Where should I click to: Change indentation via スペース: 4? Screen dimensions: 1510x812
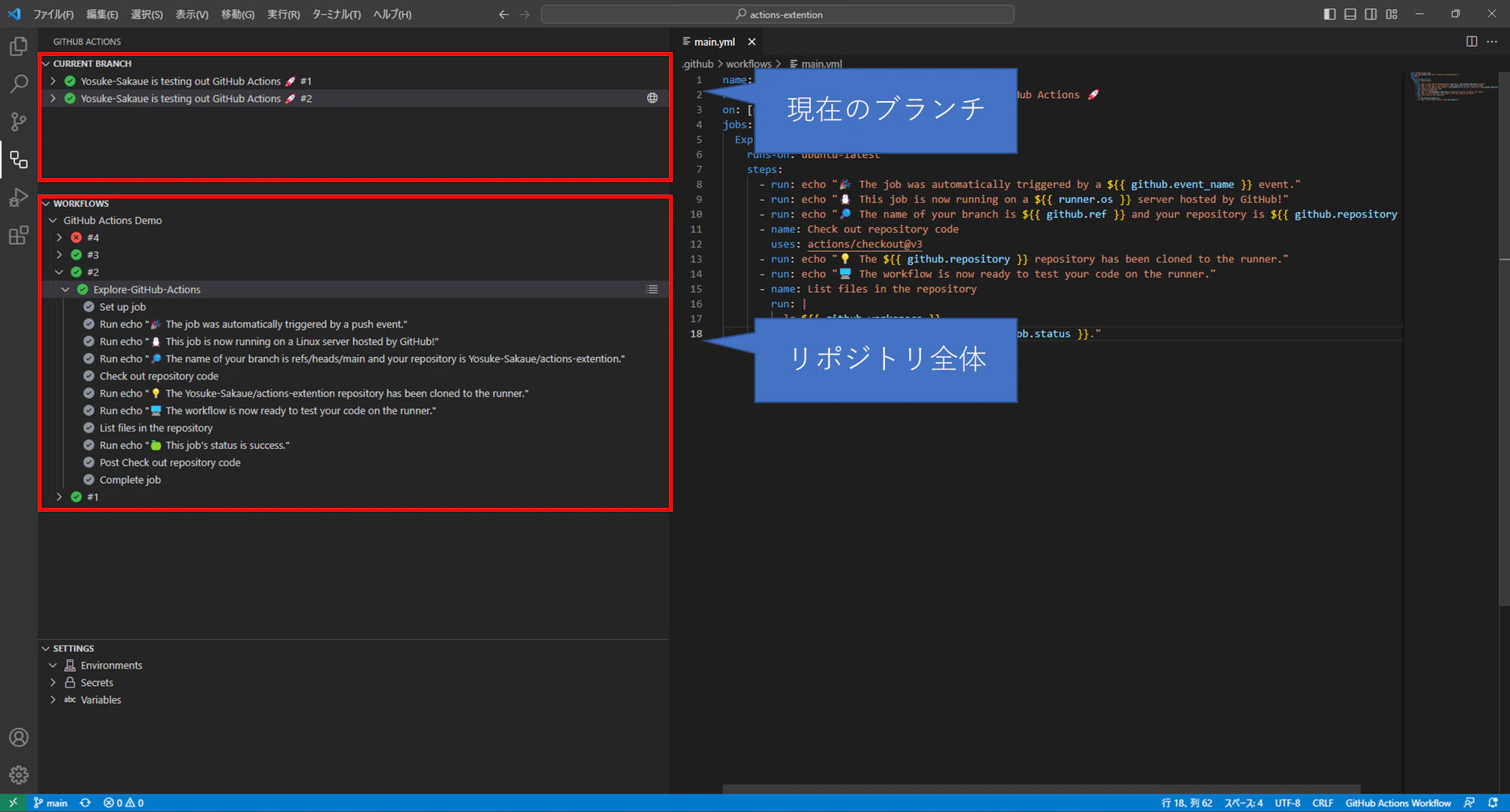(1243, 803)
